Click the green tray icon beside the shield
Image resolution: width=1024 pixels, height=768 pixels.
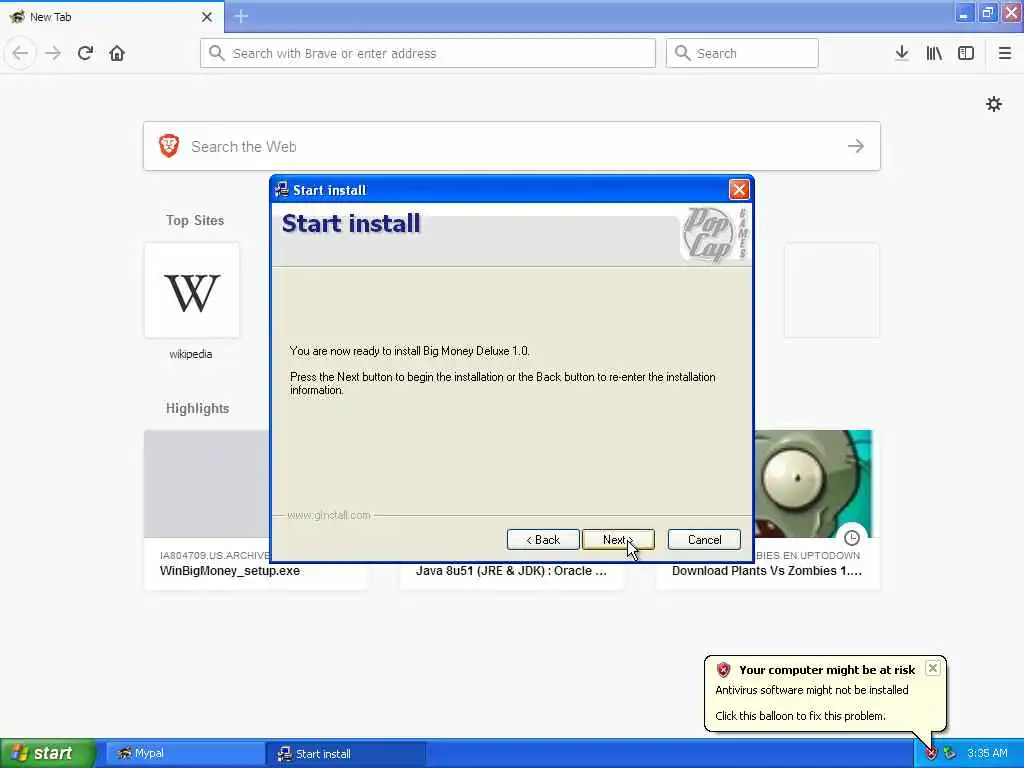tap(949, 754)
